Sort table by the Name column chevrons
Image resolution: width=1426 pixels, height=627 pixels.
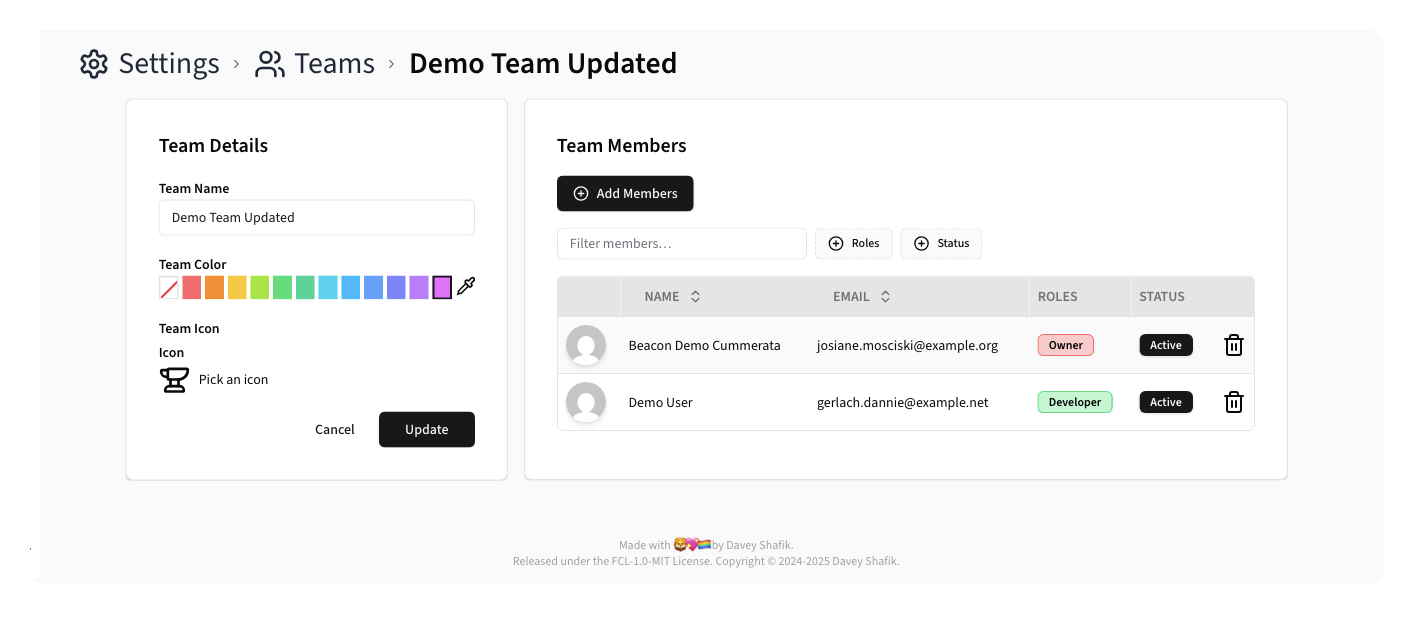(x=697, y=296)
